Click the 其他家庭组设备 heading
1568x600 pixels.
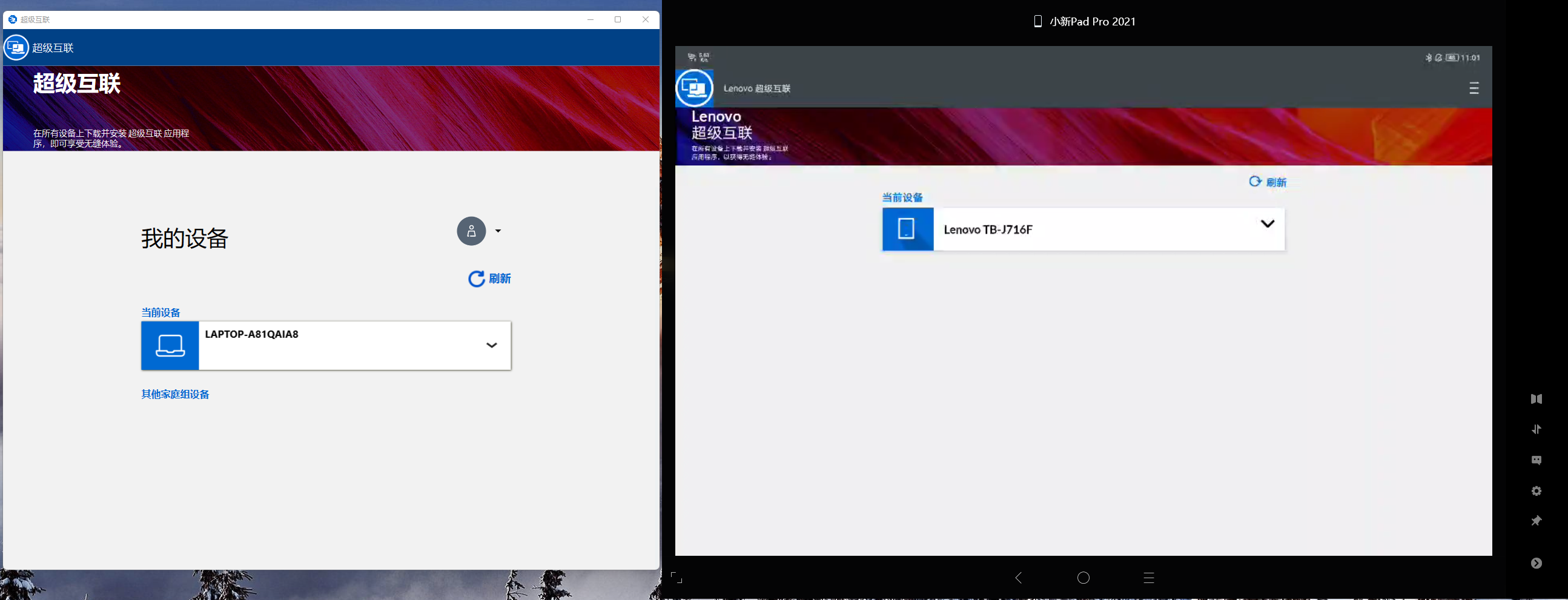175,394
